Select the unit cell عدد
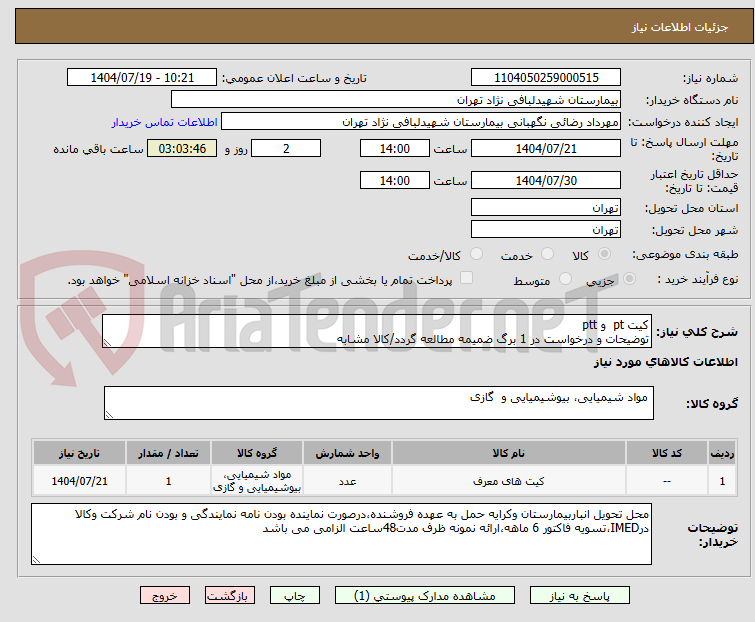This screenshot has height=622, width=755. pos(347,481)
